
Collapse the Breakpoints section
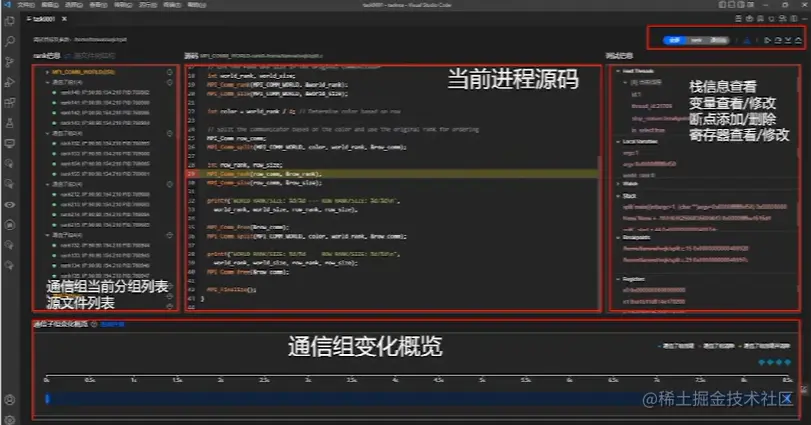pos(618,237)
